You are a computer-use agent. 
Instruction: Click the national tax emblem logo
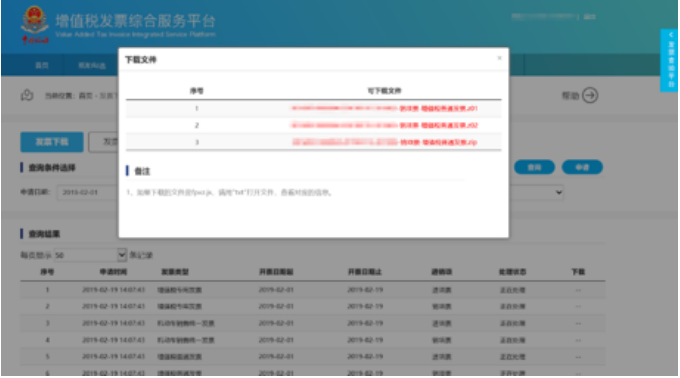pyautogui.click(x=35, y=24)
